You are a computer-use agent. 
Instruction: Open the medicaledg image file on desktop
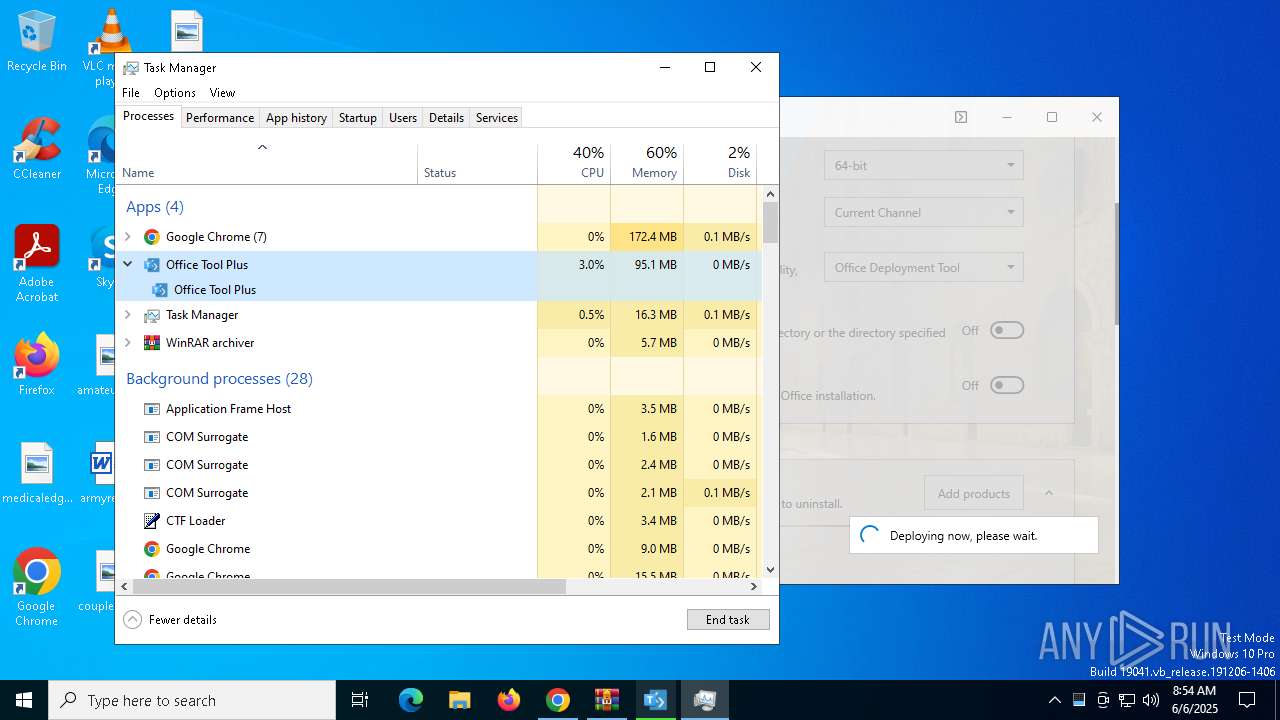[37, 473]
